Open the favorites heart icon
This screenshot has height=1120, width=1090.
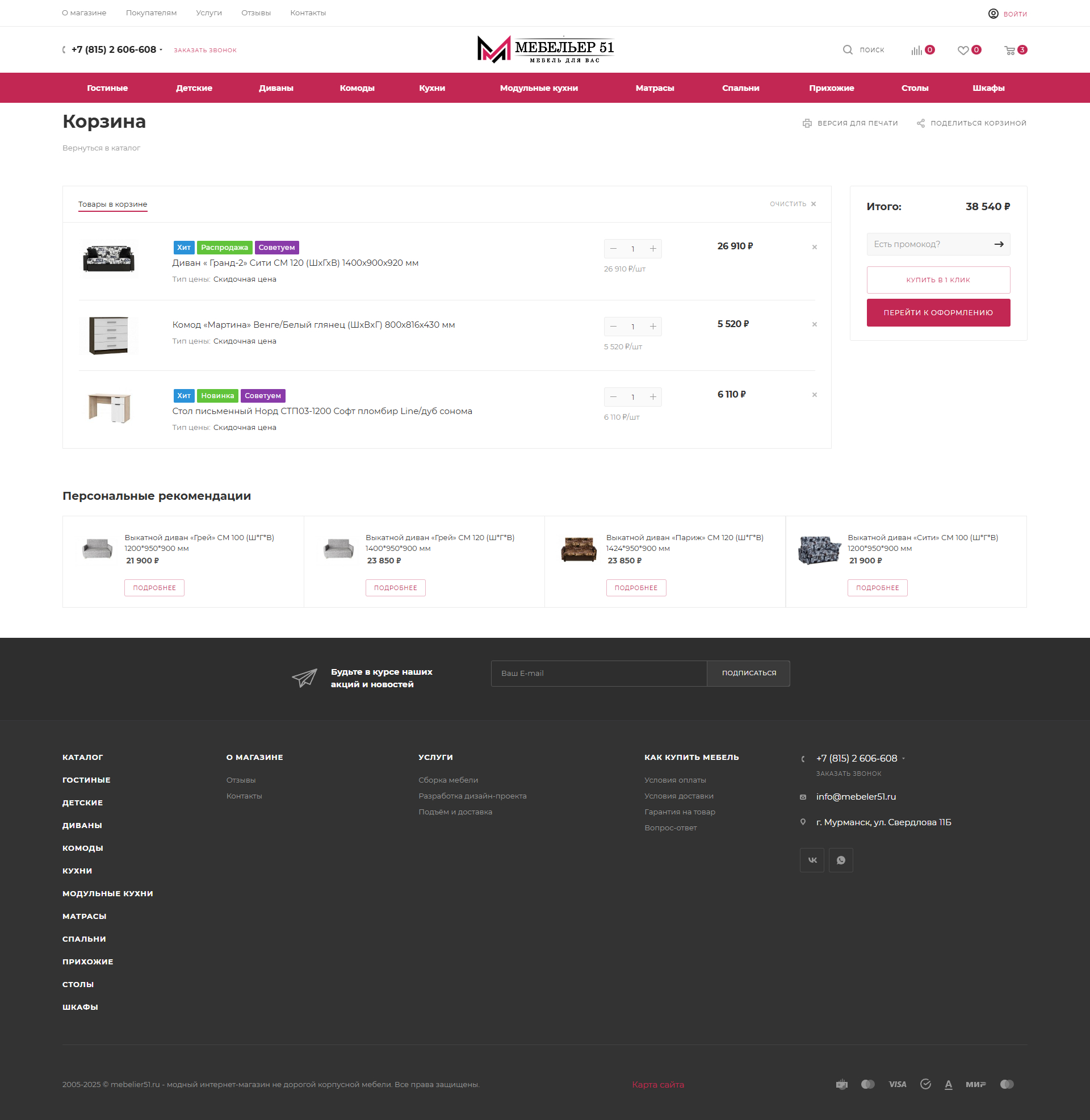tap(963, 50)
